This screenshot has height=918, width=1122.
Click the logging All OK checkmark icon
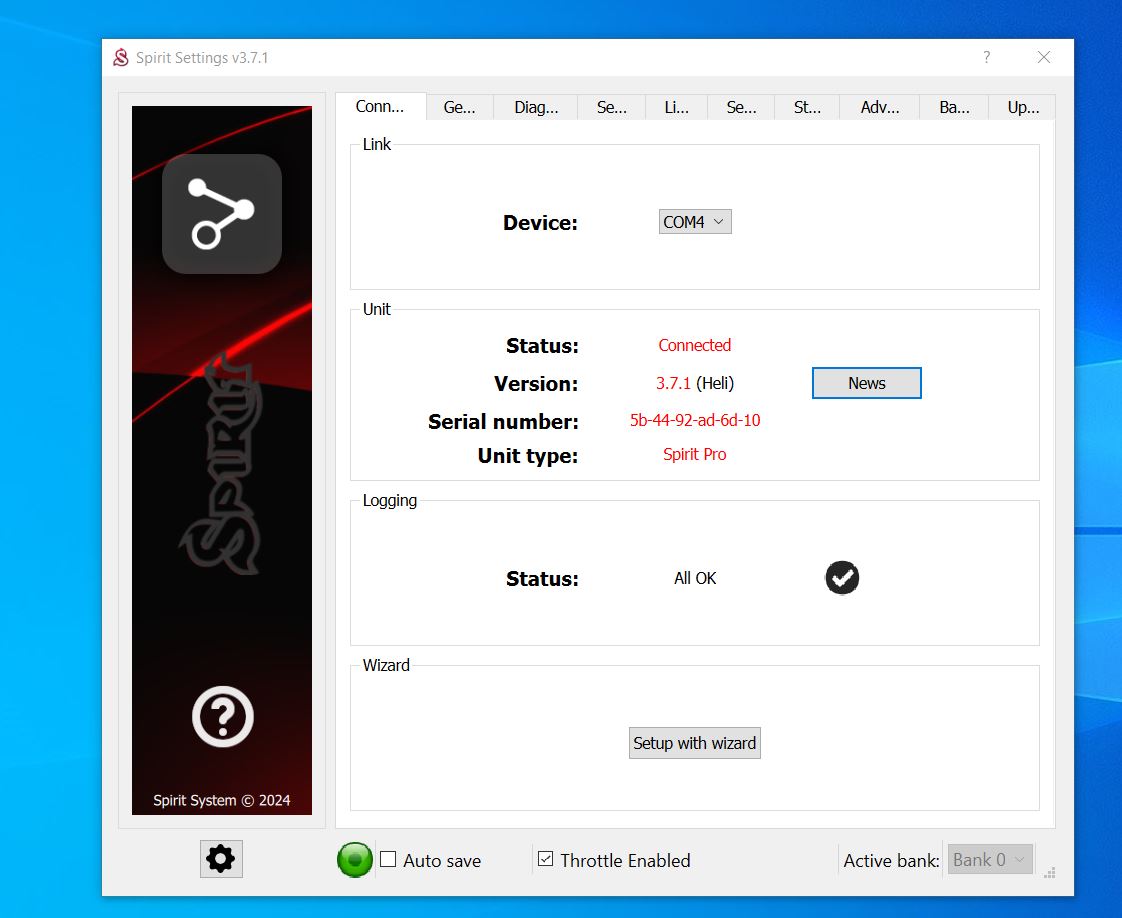(x=842, y=578)
